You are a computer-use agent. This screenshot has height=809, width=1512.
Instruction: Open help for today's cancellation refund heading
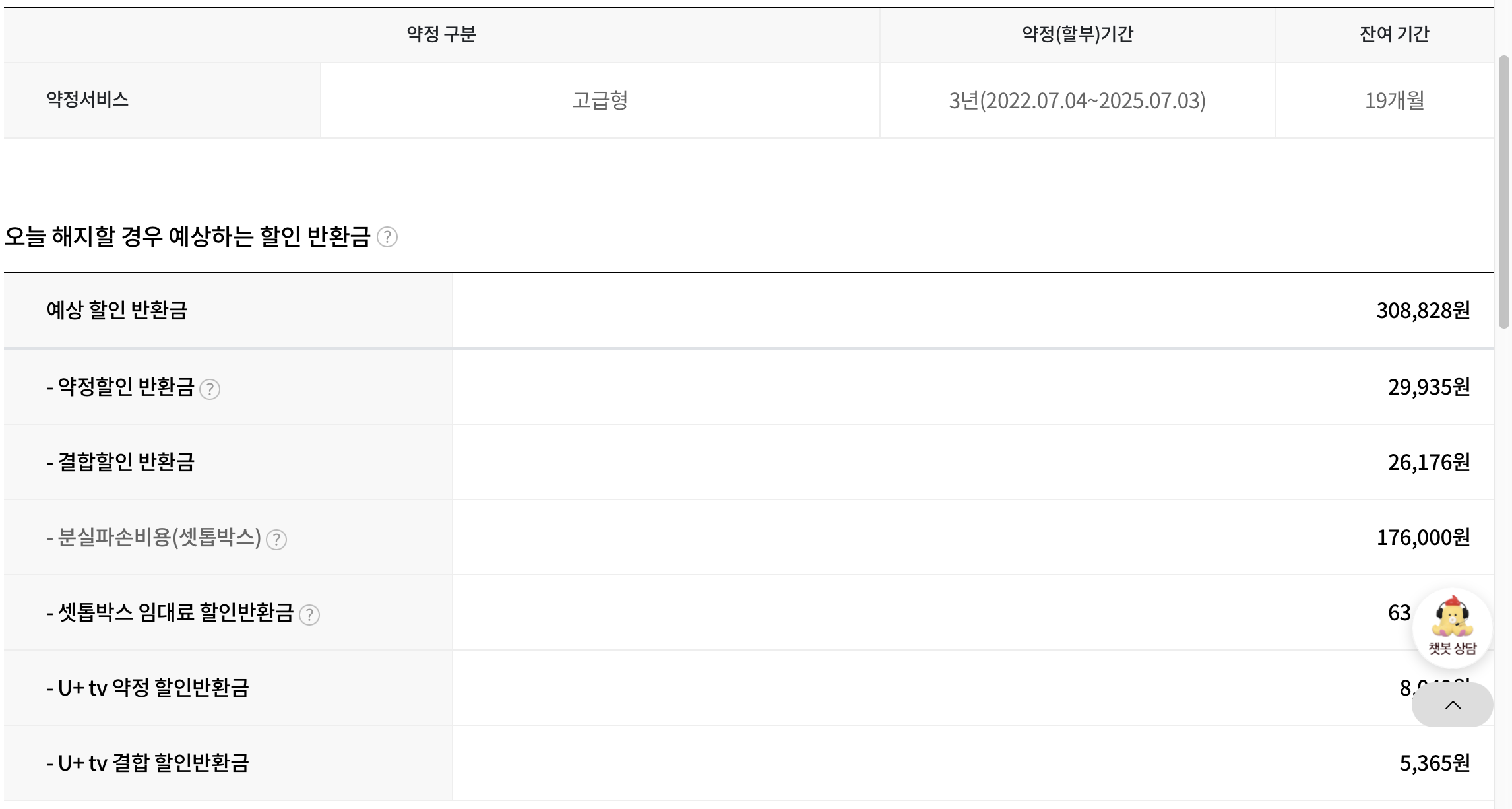387,237
